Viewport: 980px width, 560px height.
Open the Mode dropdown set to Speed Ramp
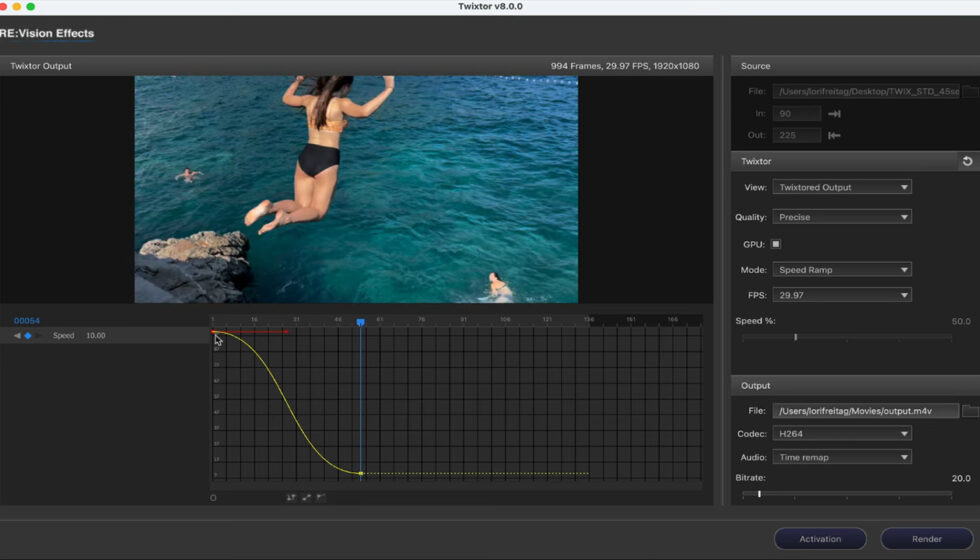[x=841, y=270]
